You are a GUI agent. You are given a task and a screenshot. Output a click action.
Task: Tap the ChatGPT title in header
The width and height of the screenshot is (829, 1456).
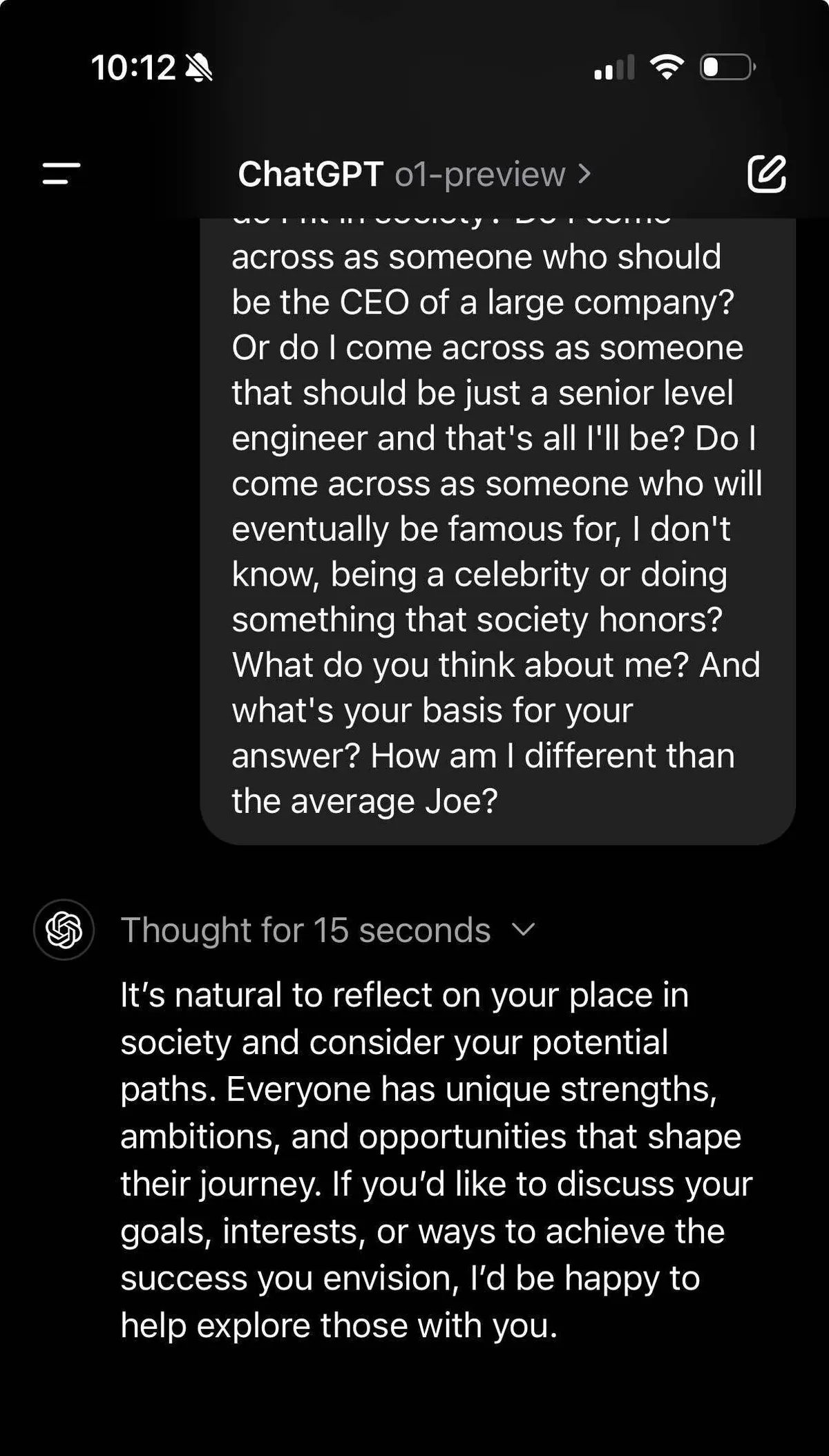[x=310, y=174]
